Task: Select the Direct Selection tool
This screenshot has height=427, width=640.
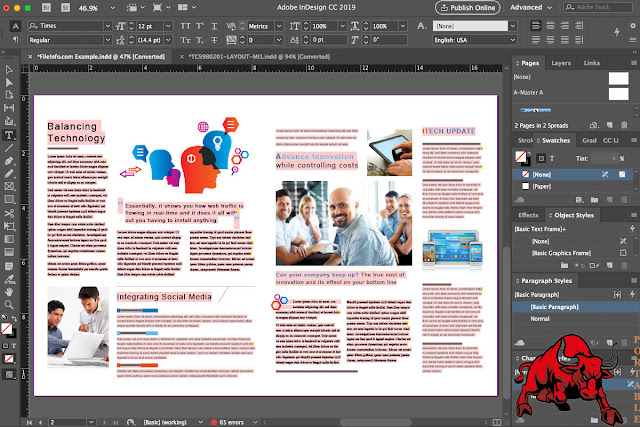Action: tap(9, 82)
